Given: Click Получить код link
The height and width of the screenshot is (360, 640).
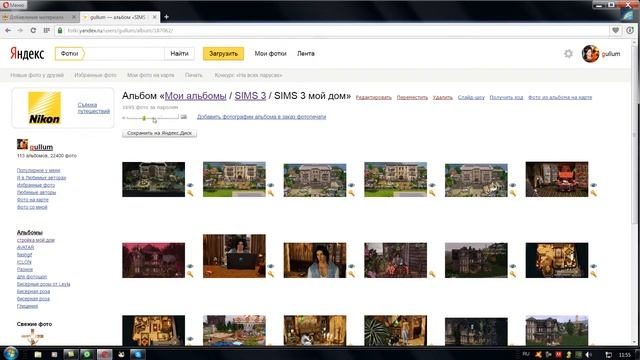Looking at the screenshot, I should point(506,98).
